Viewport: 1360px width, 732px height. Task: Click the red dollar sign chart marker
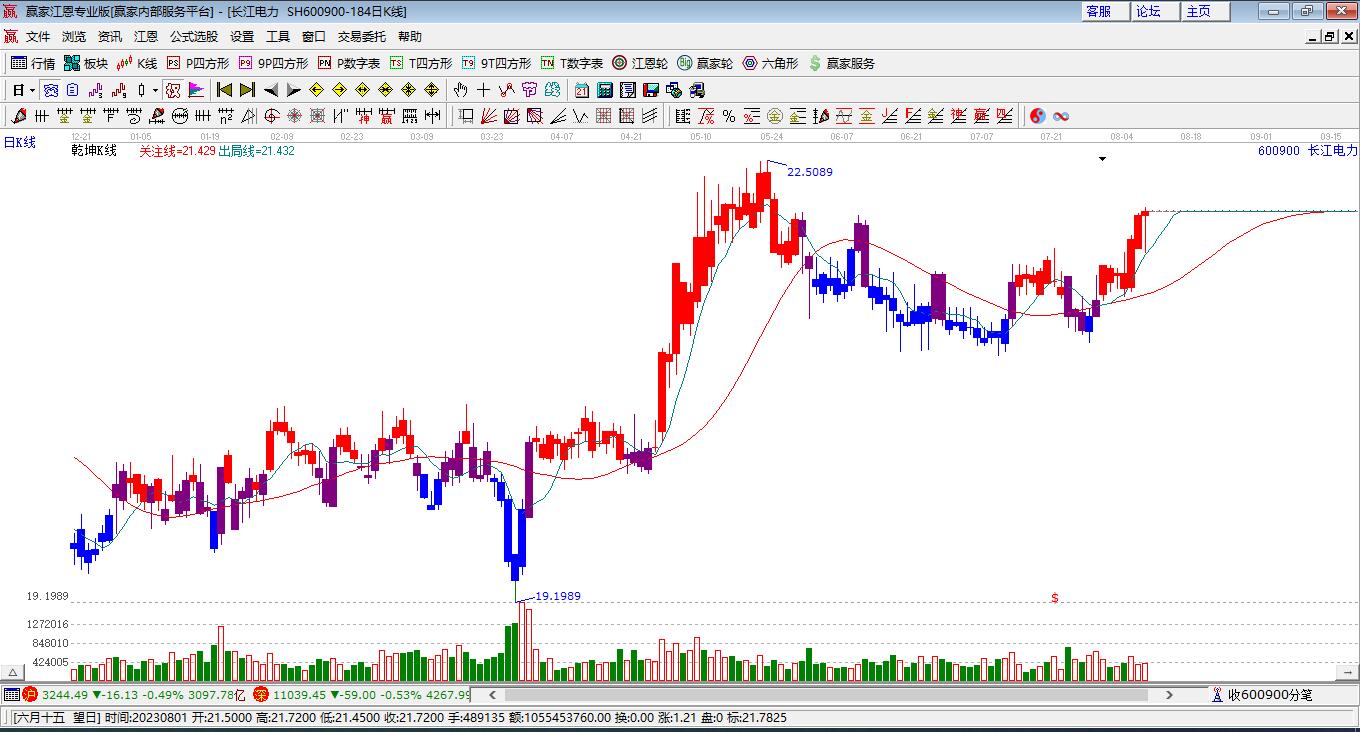pyautogui.click(x=1055, y=598)
